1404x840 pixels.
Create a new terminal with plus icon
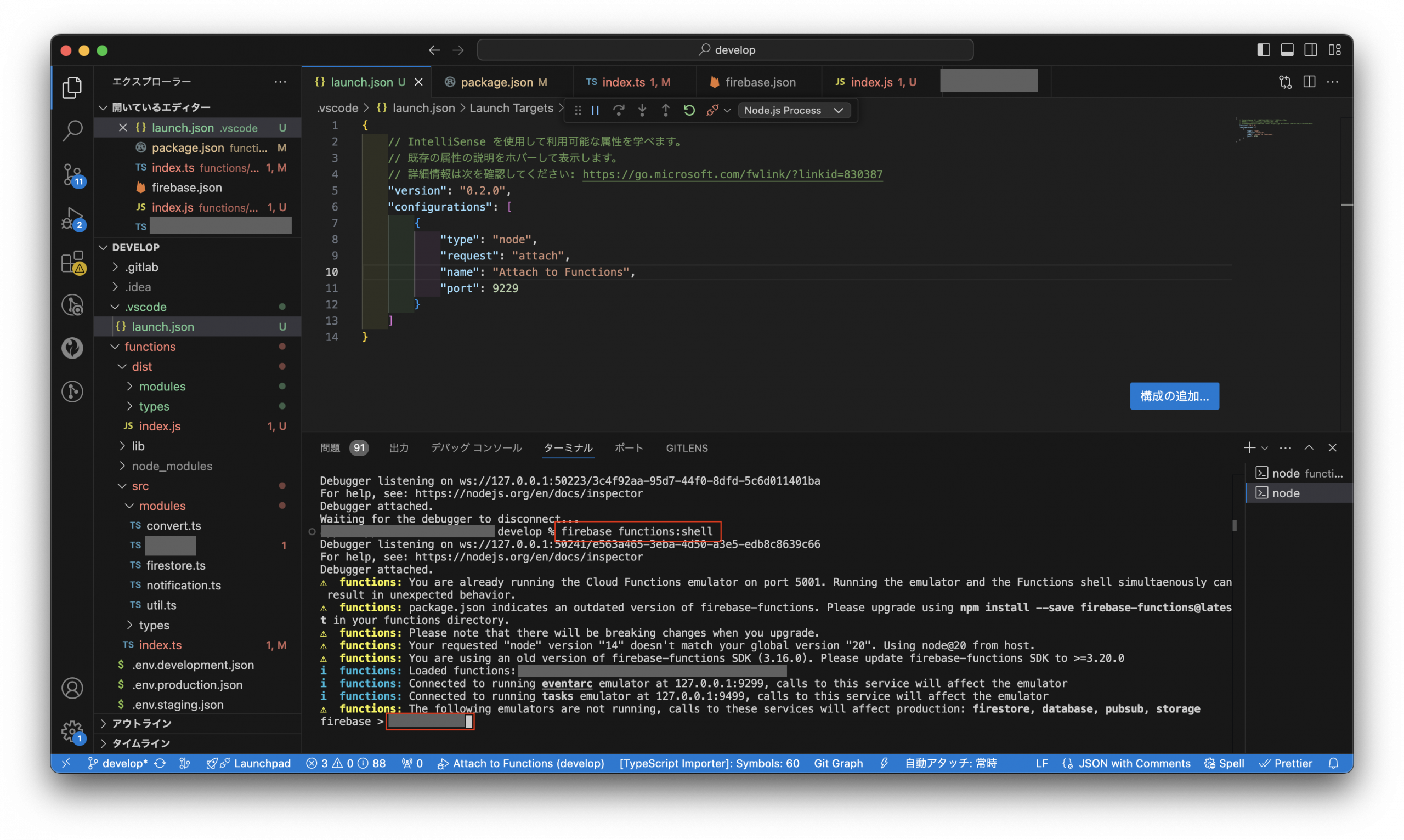click(x=1249, y=448)
